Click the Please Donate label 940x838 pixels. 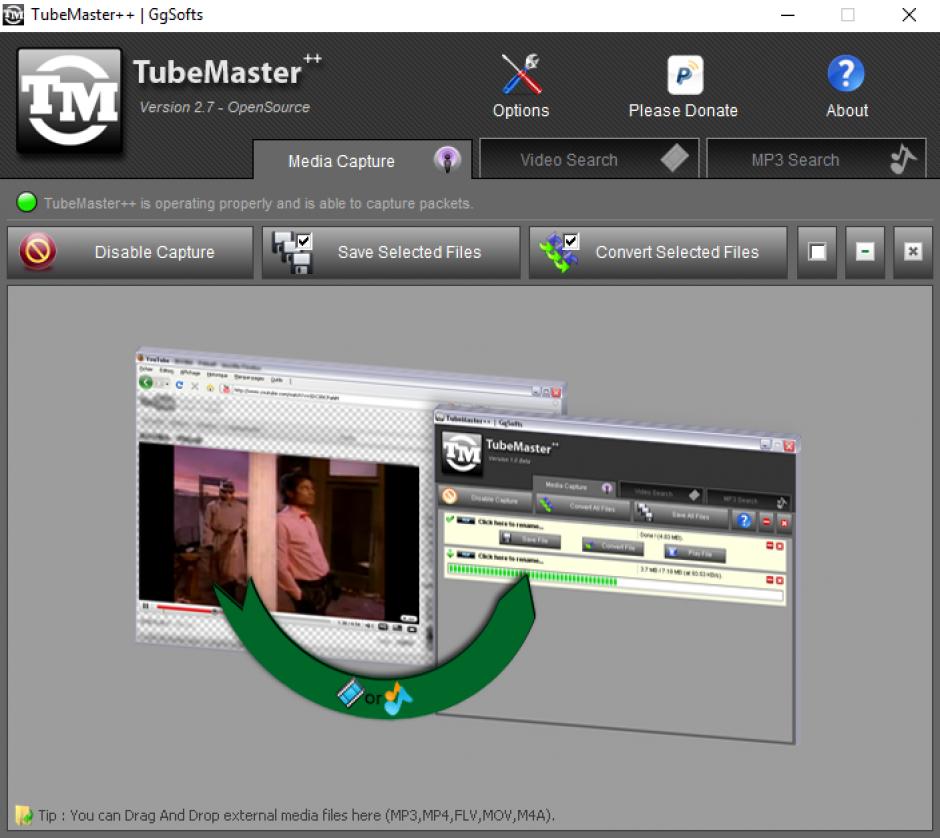tap(683, 110)
